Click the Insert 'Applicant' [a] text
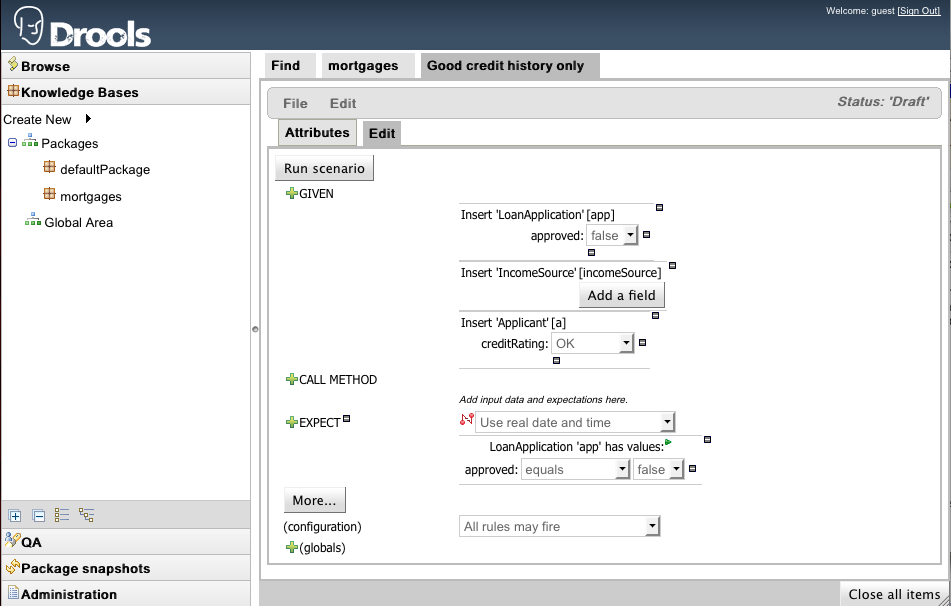This screenshot has width=951, height=606. click(513, 323)
